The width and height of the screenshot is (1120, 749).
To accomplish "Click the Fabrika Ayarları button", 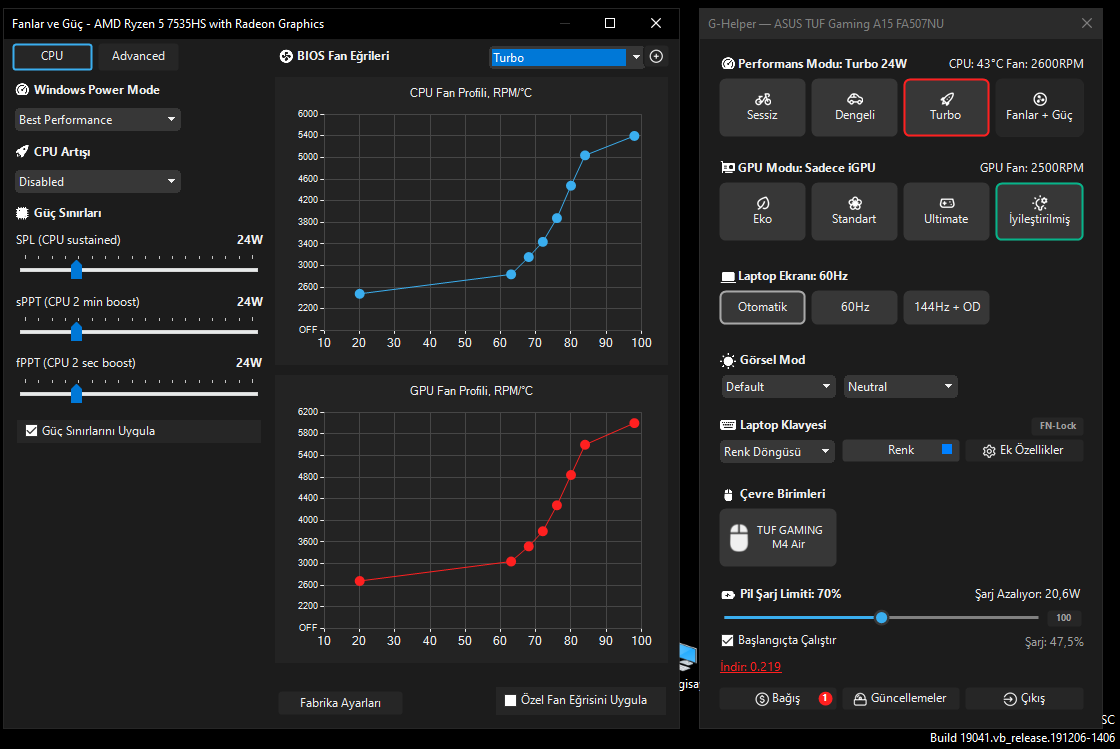I will click(x=340, y=703).
